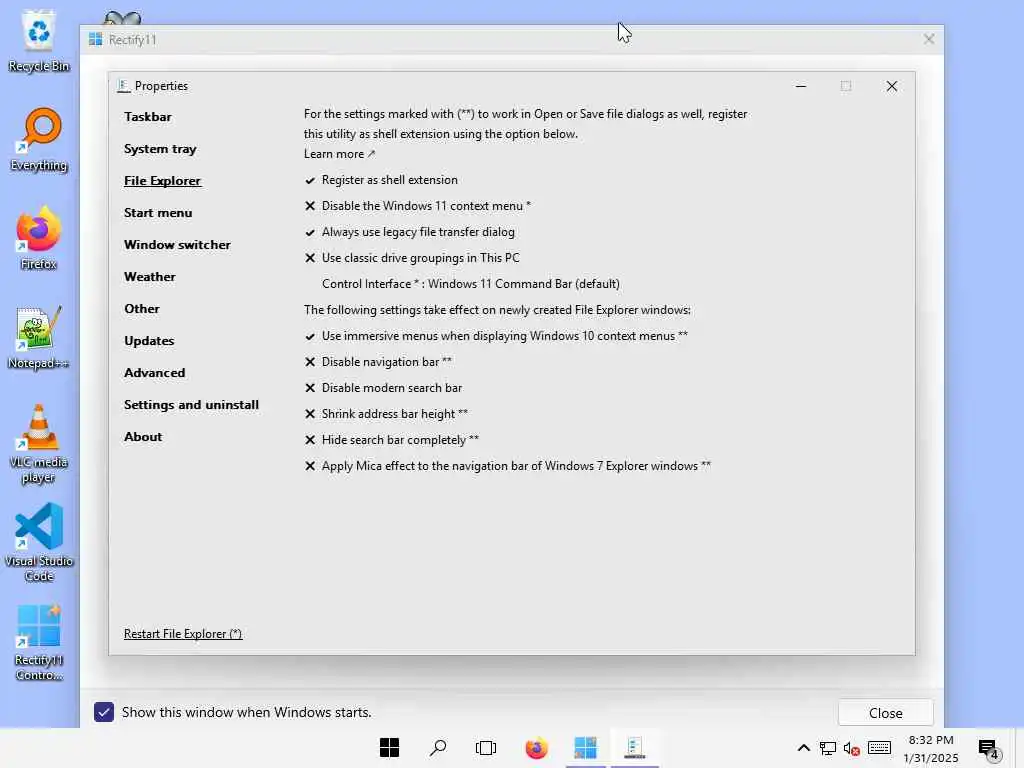Close the Properties window

click(891, 86)
